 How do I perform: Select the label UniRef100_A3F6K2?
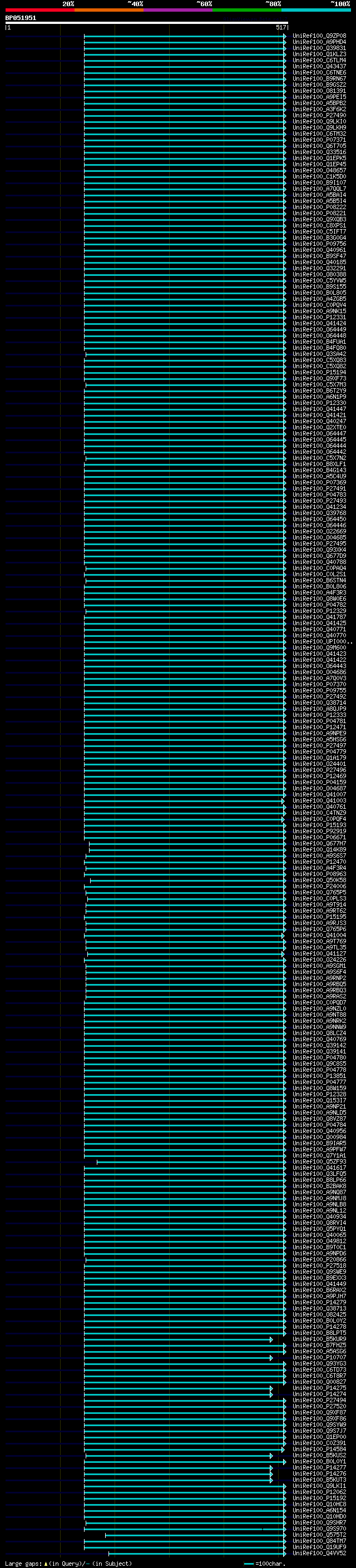tap(319, 110)
